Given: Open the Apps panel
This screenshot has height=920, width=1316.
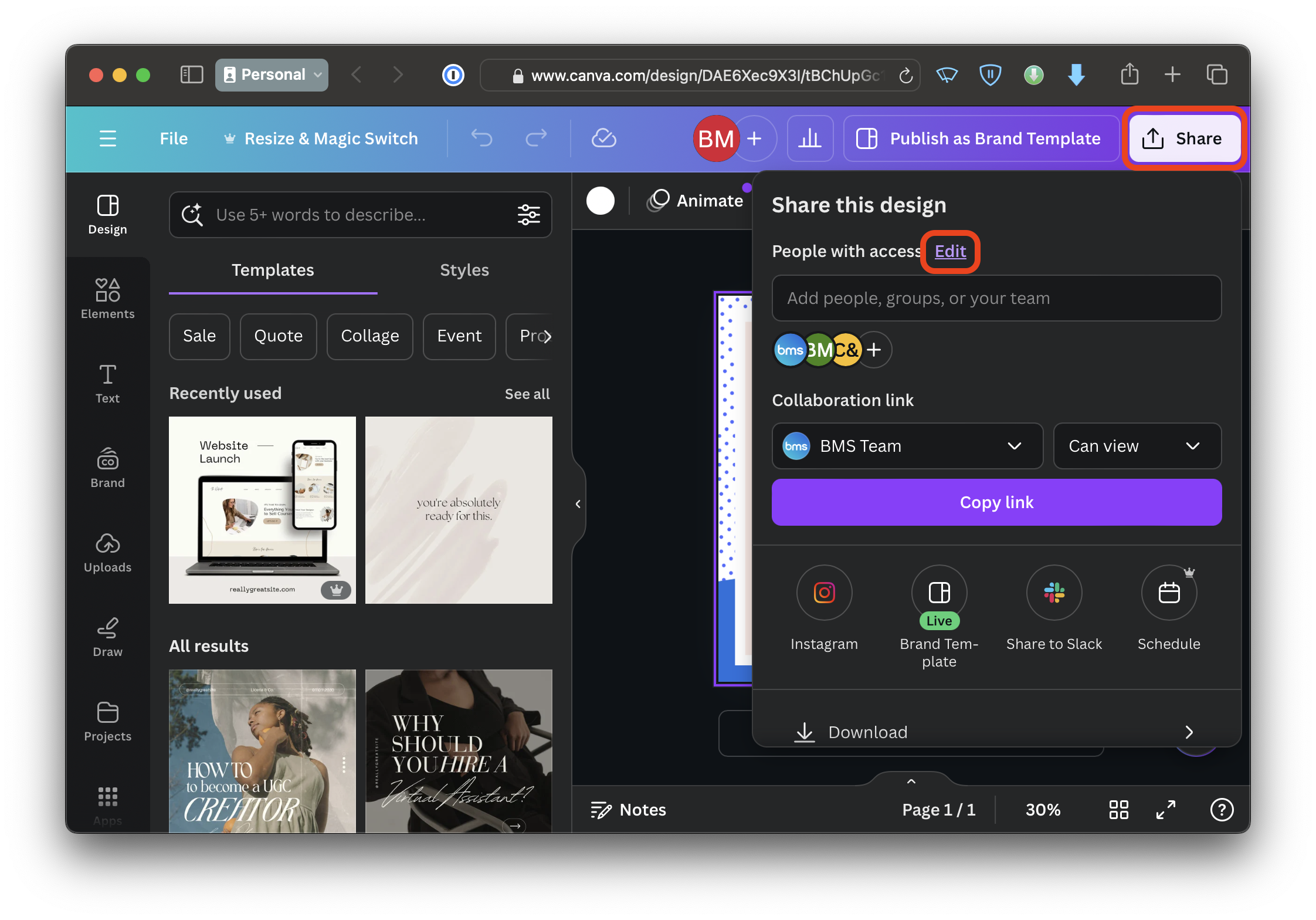Looking at the screenshot, I should point(107,803).
